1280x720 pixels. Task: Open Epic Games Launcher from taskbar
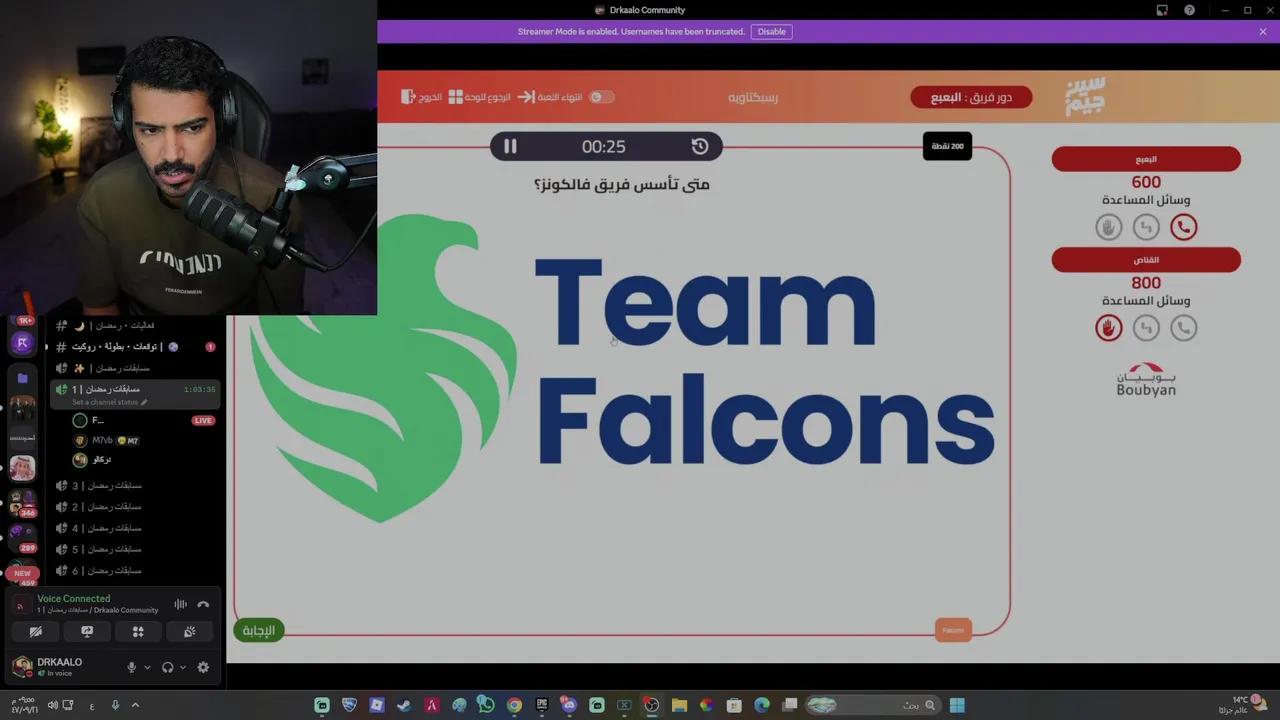[x=542, y=705]
